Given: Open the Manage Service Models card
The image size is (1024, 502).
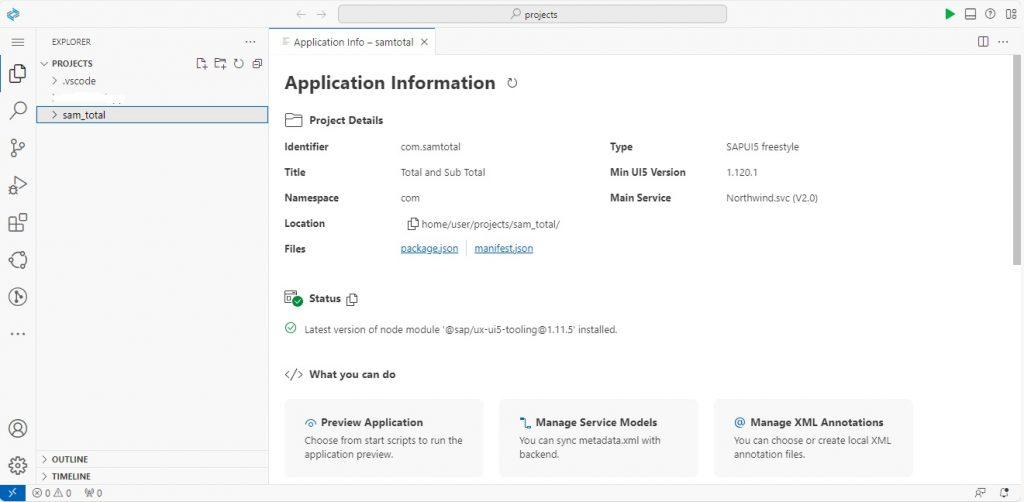Looking at the screenshot, I should pyautogui.click(x=598, y=438).
